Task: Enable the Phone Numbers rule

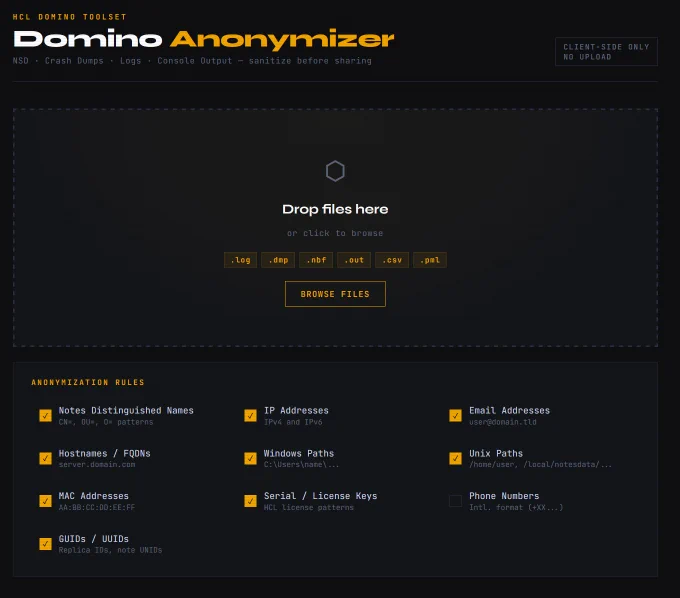Action: tap(455, 501)
